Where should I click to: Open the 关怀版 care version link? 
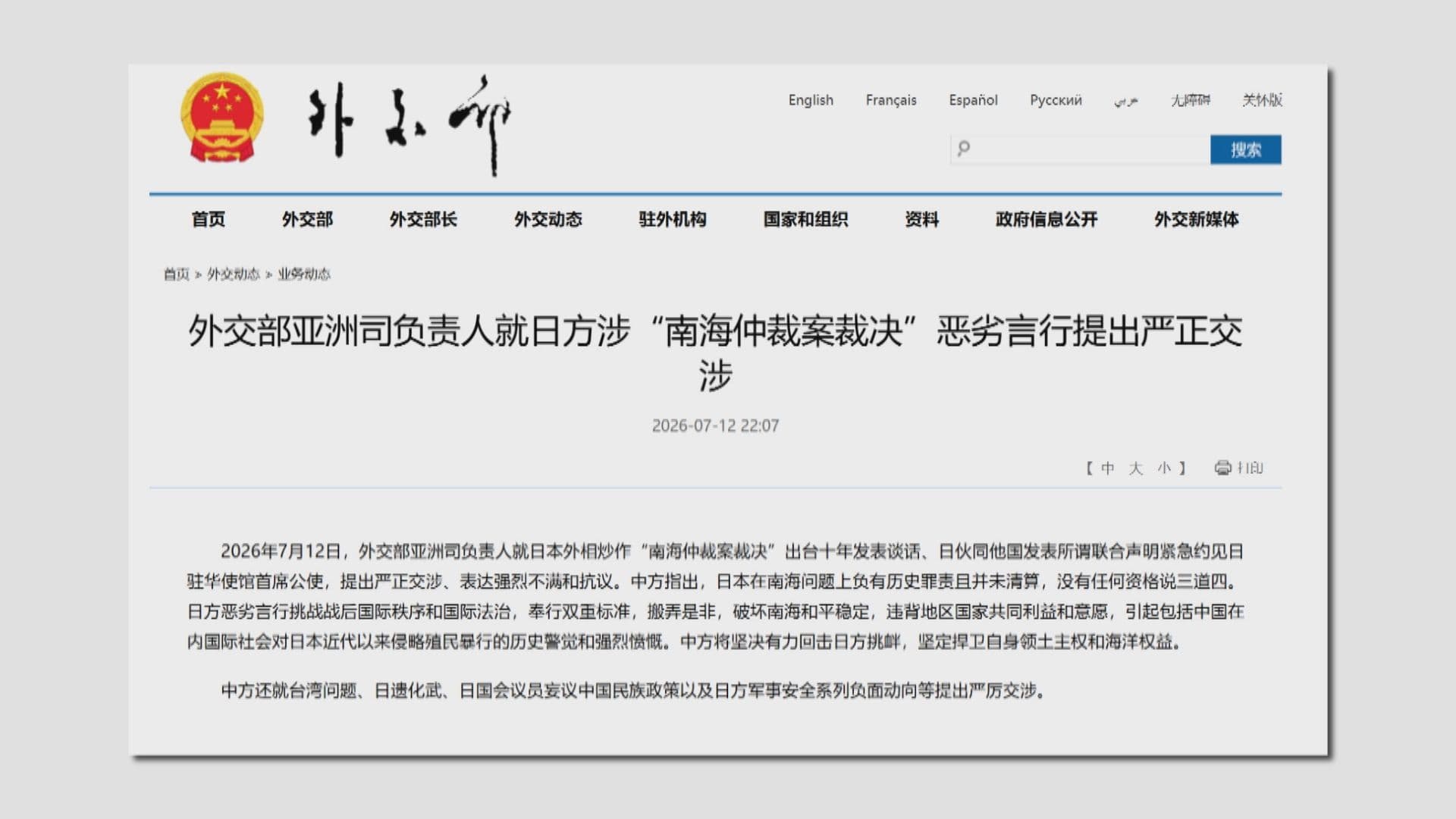point(1262,100)
